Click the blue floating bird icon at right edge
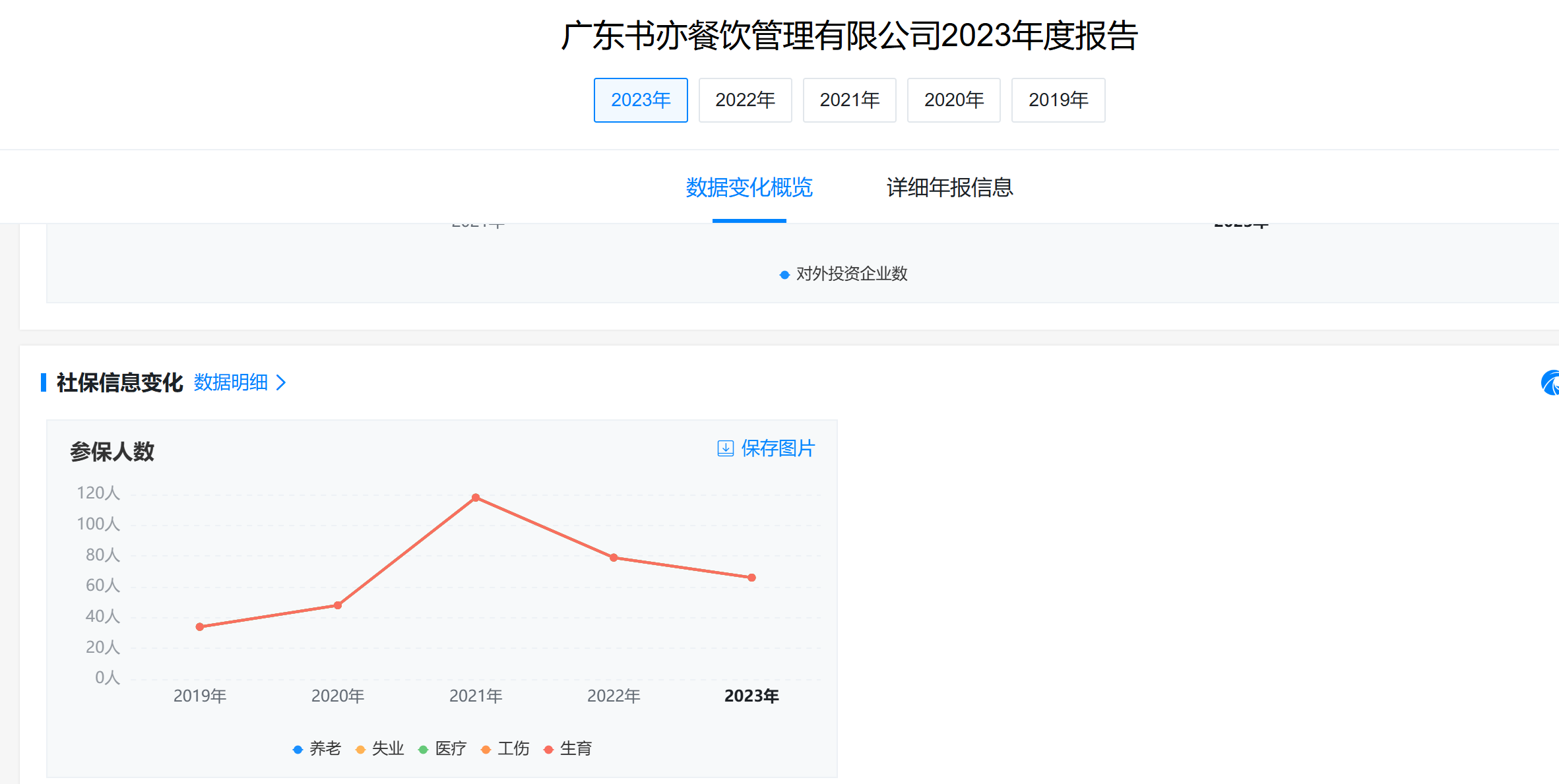The height and width of the screenshot is (784, 1559). (x=1550, y=383)
